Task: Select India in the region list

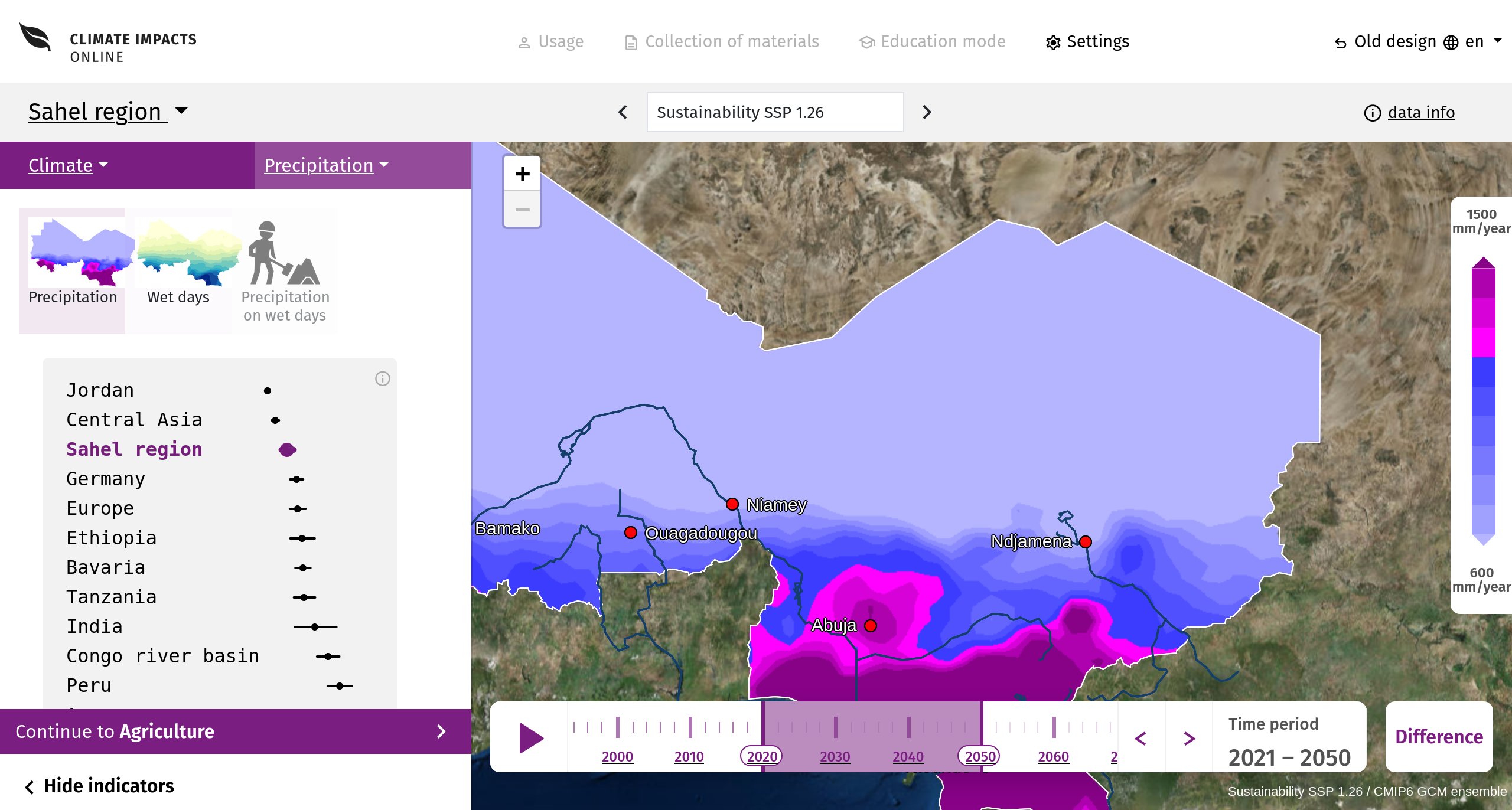Action: (x=94, y=626)
